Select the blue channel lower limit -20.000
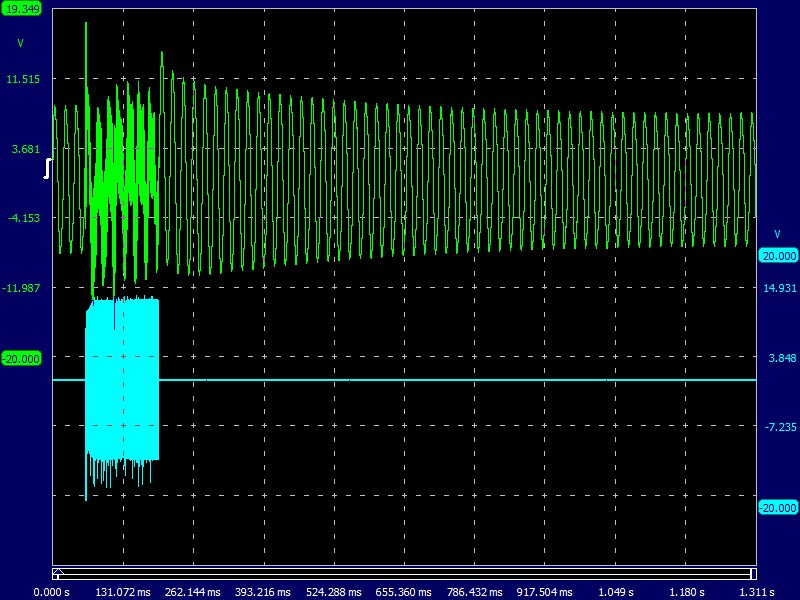 tap(778, 508)
